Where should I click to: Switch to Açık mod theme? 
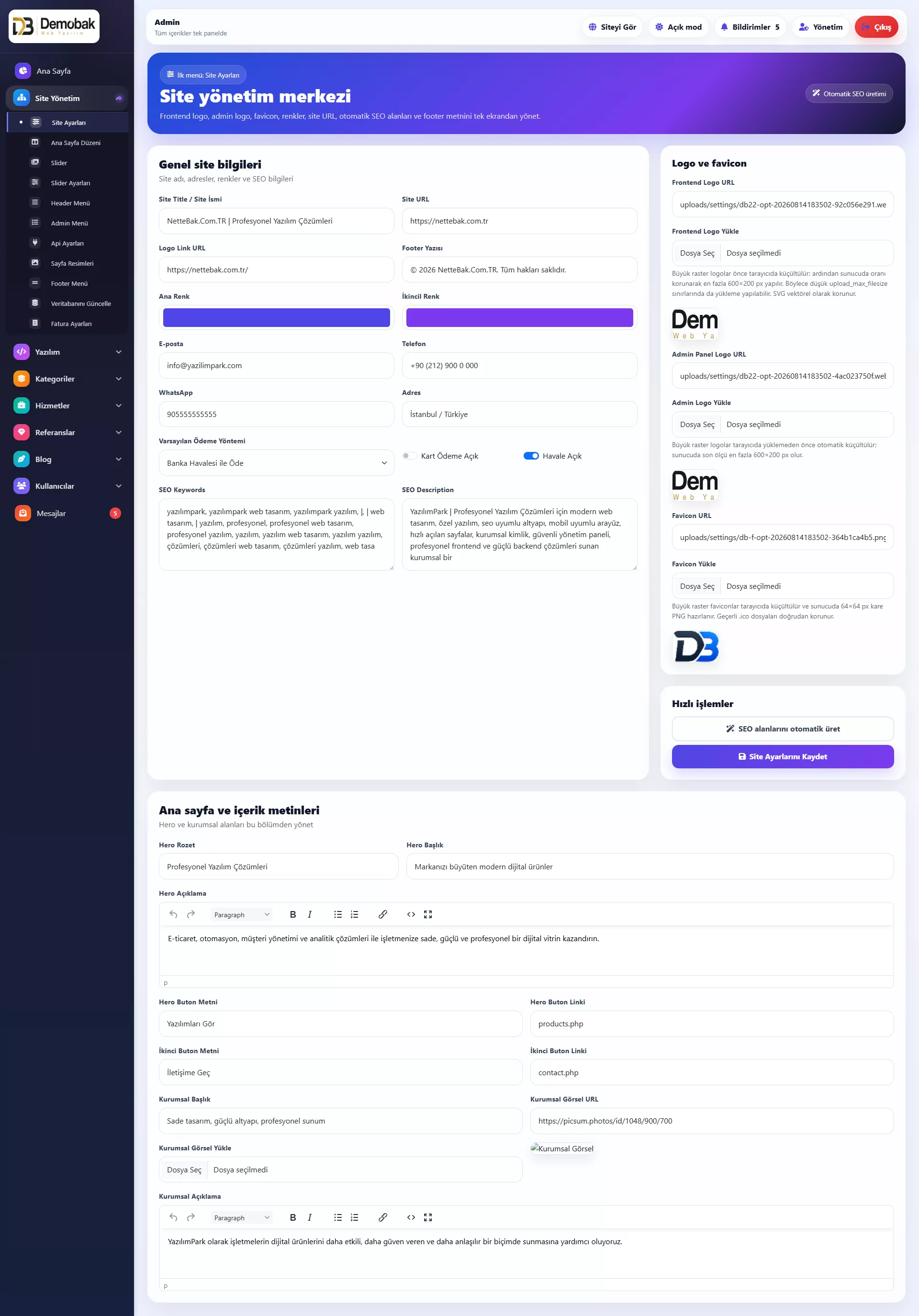click(x=678, y=27)
